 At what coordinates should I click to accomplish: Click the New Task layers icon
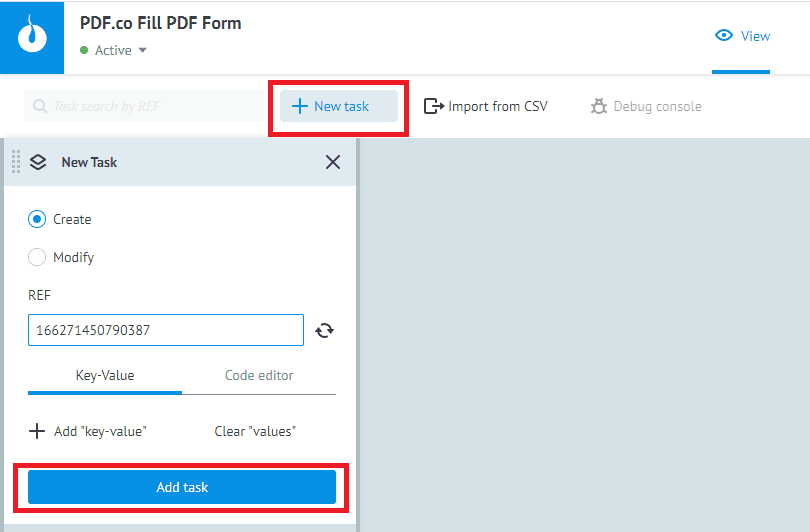coord(39,162)
